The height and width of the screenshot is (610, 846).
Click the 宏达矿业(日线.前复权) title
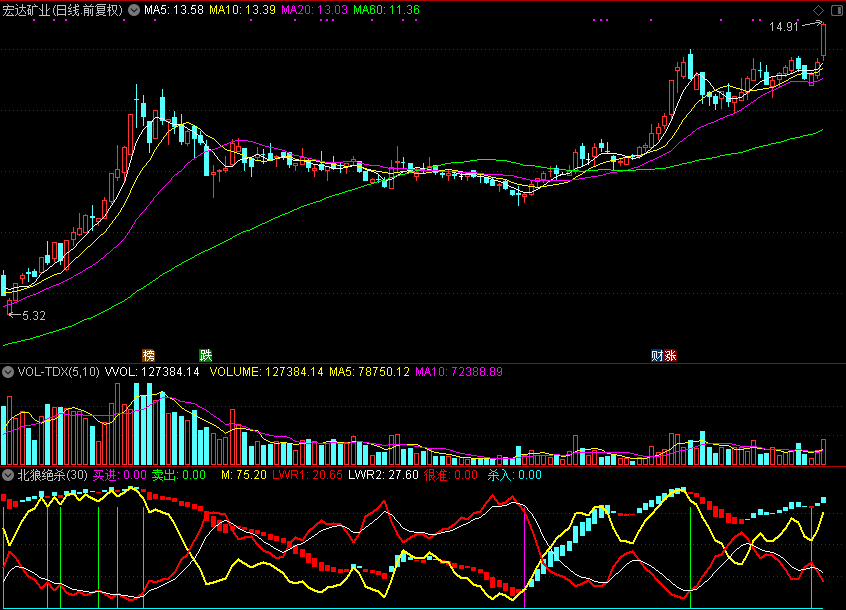coord(63,10)
